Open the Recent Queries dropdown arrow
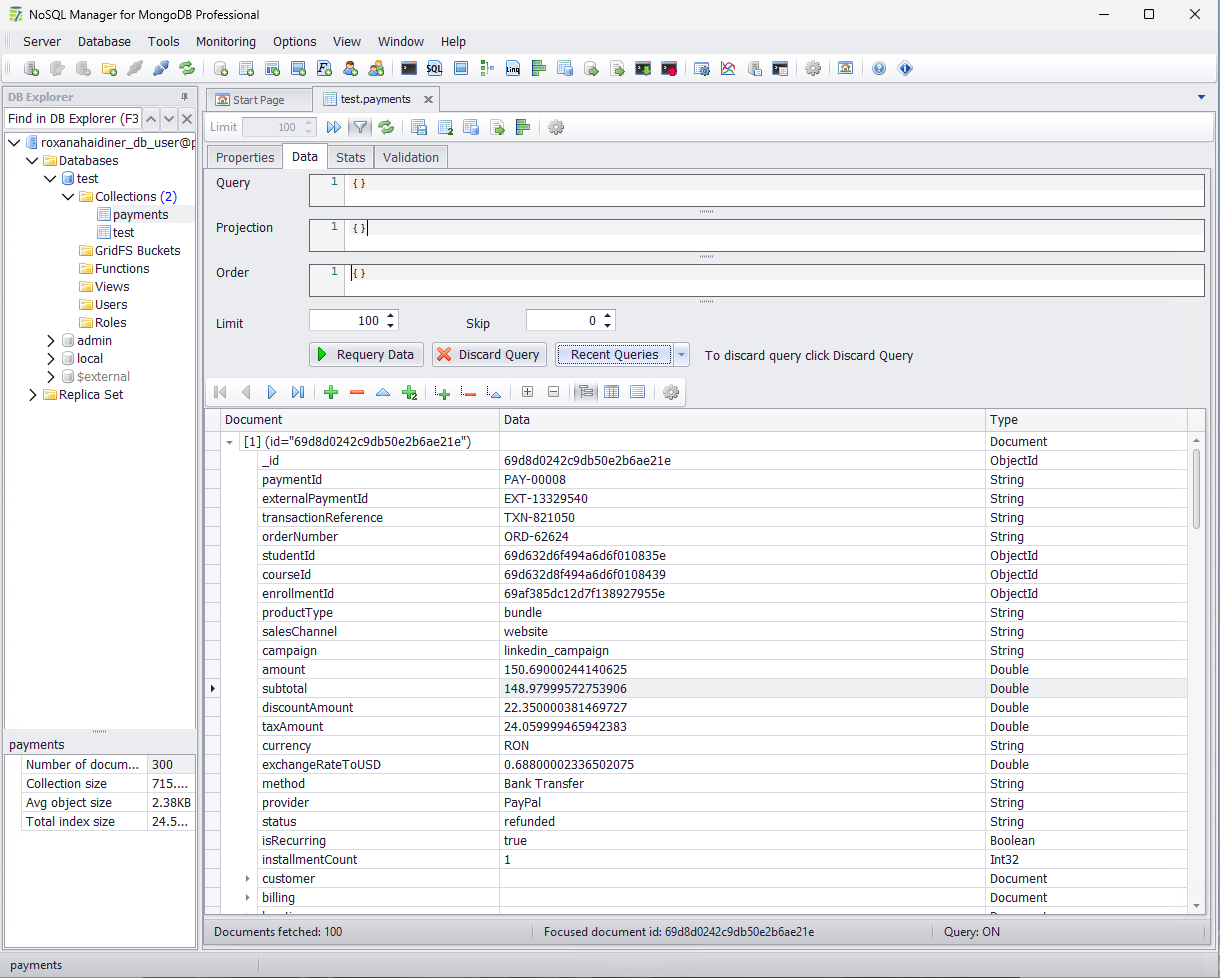This screenshot has height=978, width=1220. tap(681, 354)
